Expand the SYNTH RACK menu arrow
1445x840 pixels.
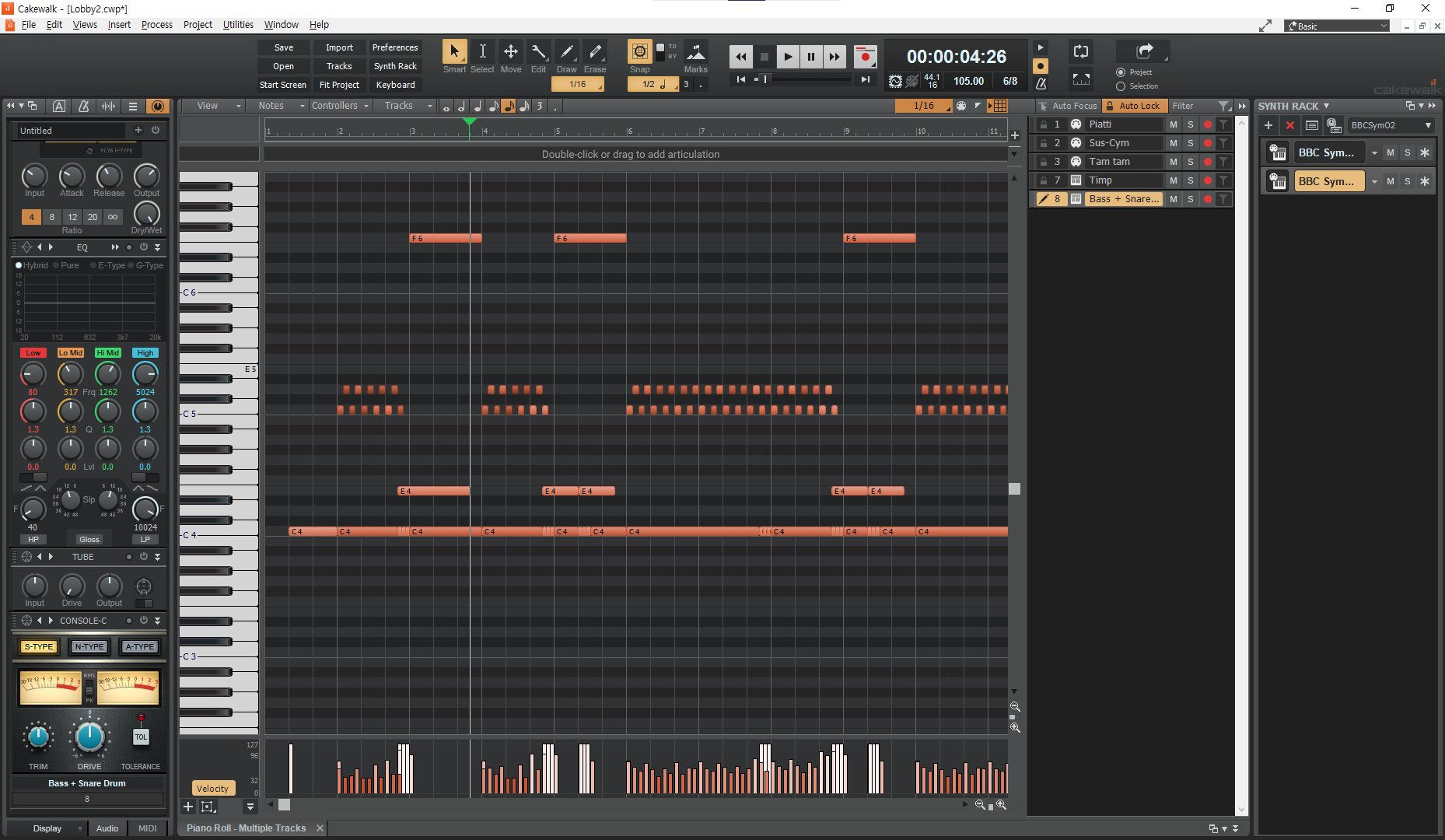tap(1326, 106)
